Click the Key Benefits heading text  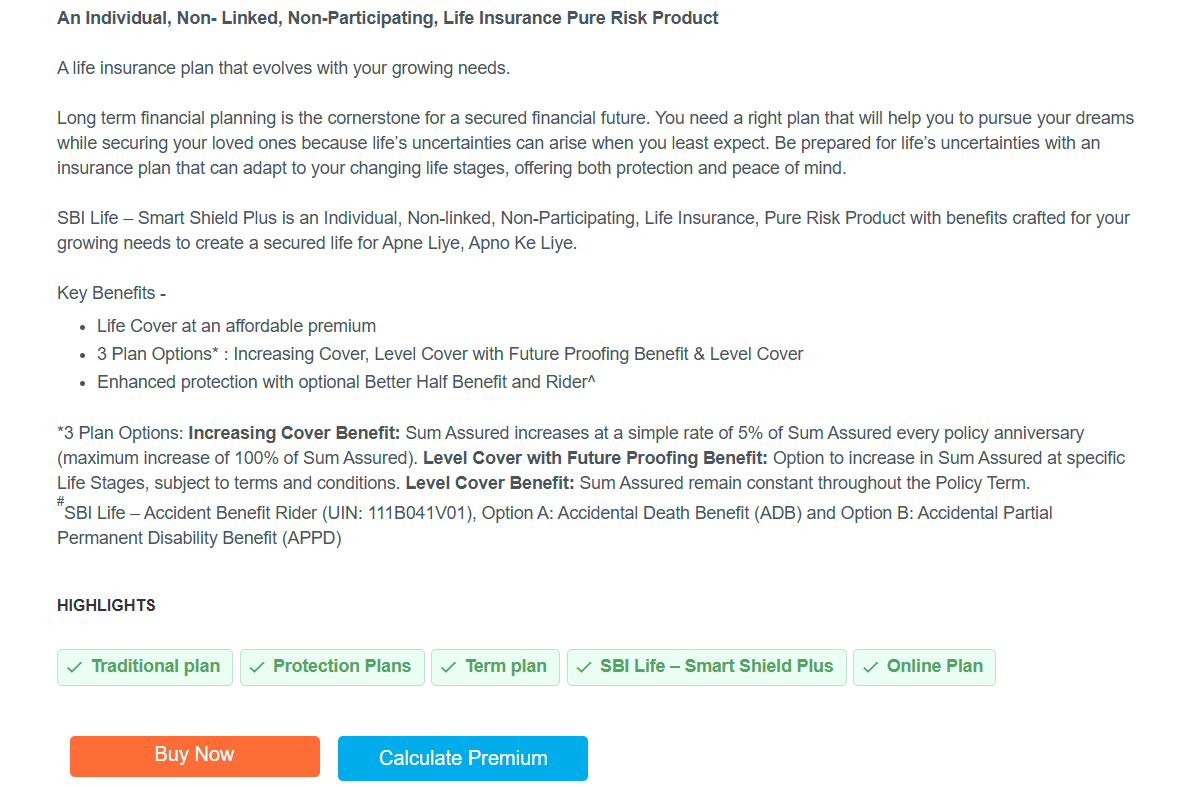click(x=106, y=293)
